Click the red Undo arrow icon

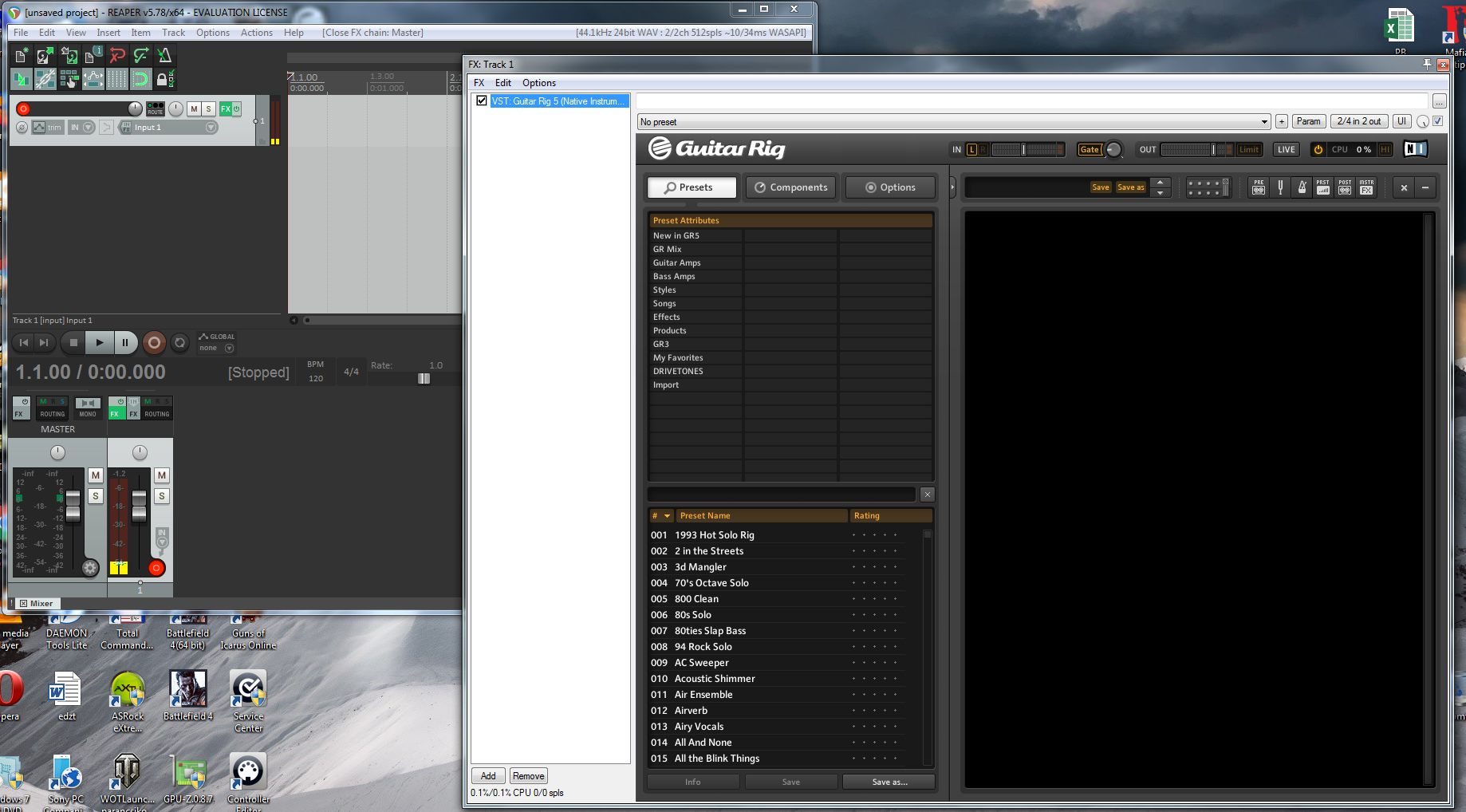point(117,55)
